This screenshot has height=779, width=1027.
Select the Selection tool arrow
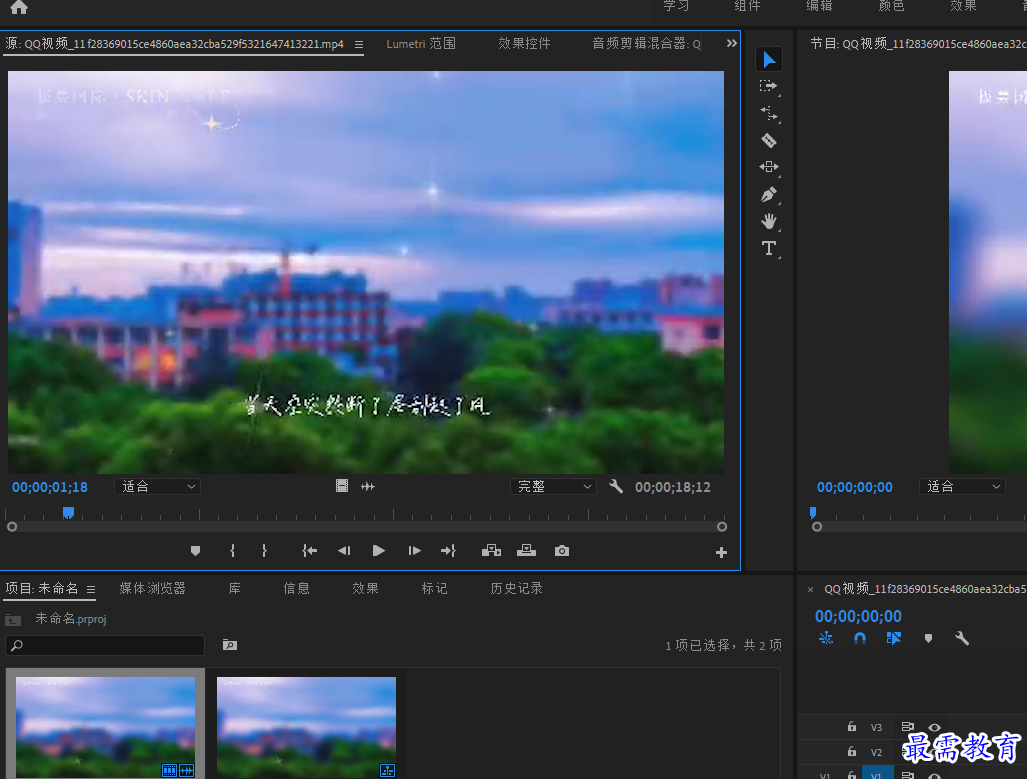point(769,60)
